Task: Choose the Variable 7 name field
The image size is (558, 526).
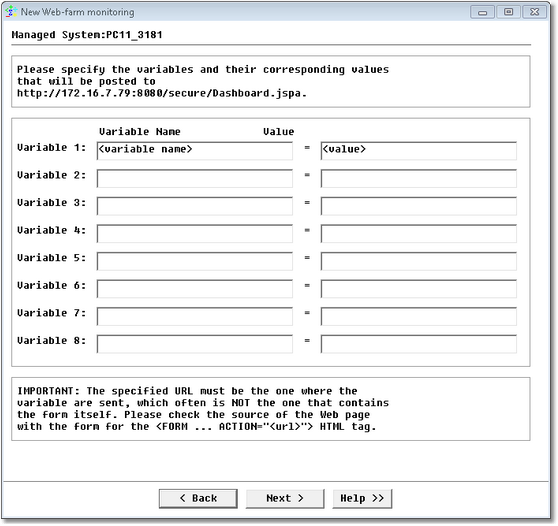Action: [x=195, y=316]
